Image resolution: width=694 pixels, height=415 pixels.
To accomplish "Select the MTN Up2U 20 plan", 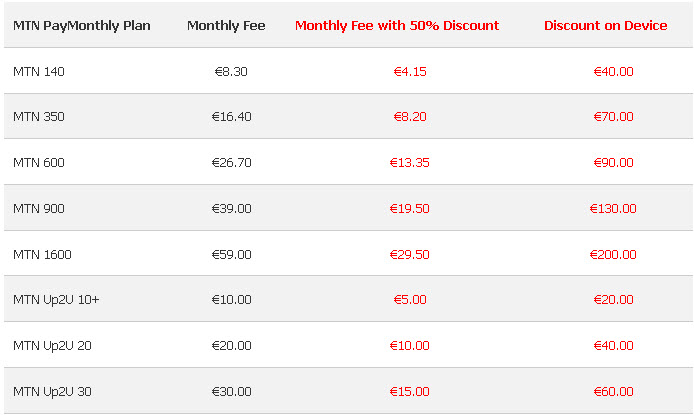I will [x=52, y=346].
